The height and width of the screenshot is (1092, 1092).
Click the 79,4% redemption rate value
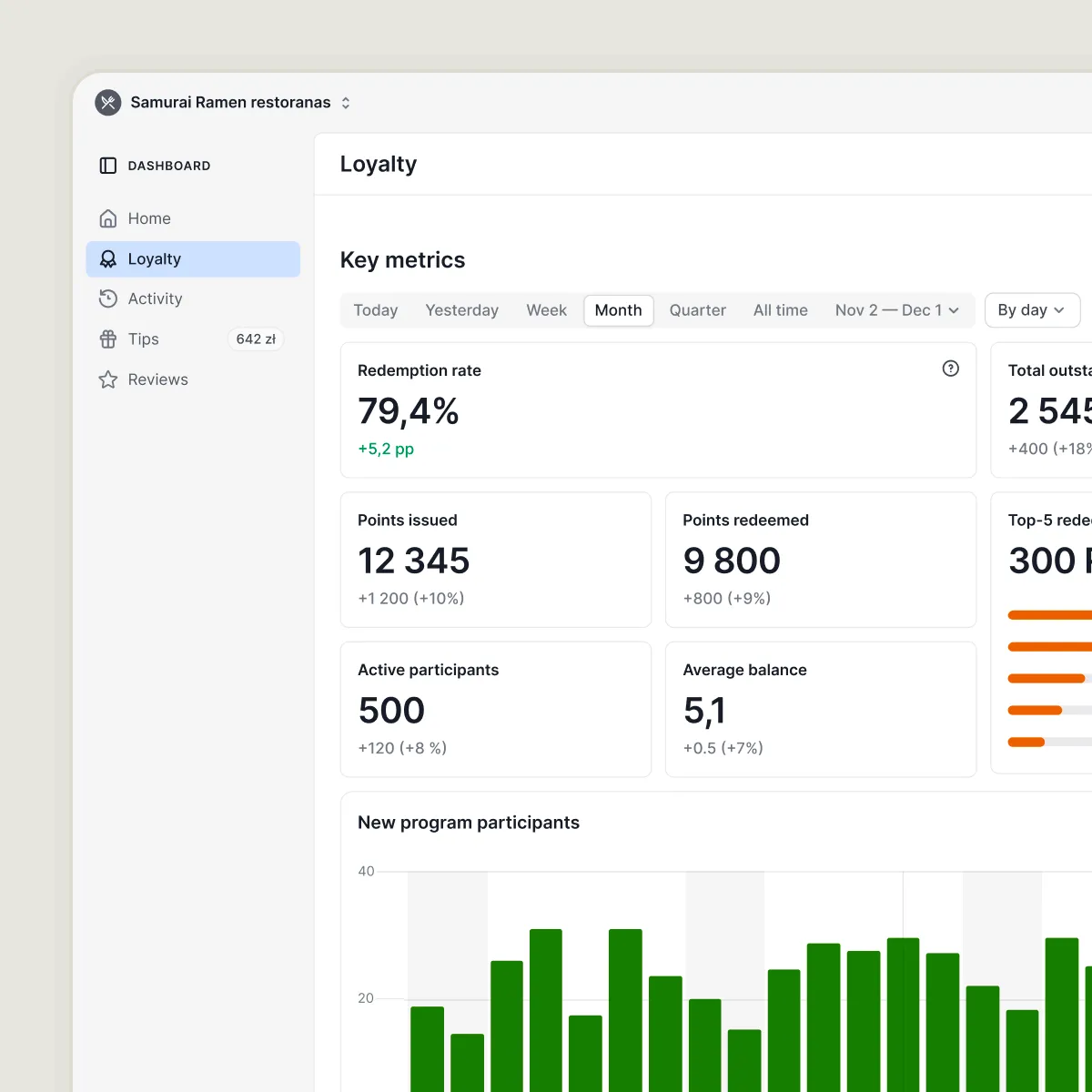[409, 411]
